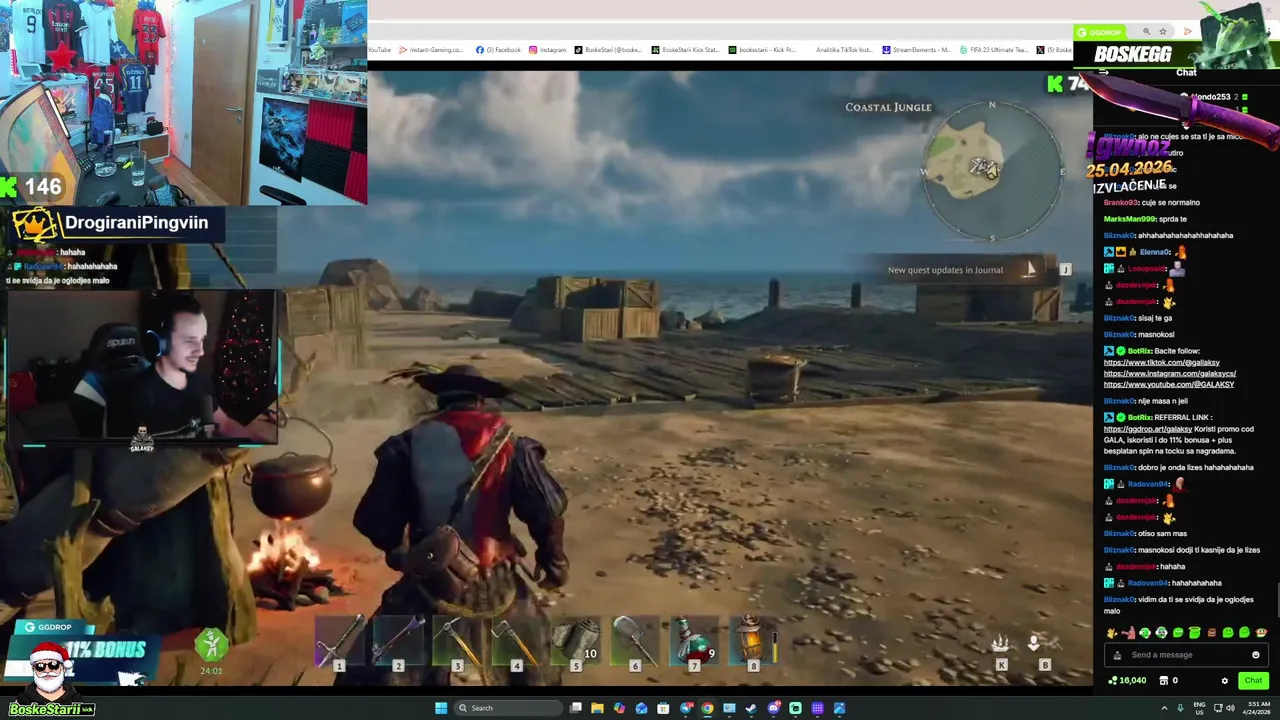Open Discord from the taskbar

pos(773,708)
